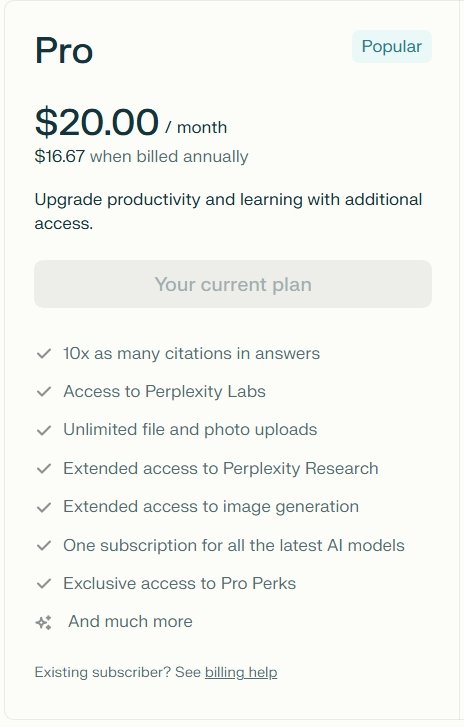Screen dimensions: 464x727
Task: Click the checkmark next to Perplexity Labs
Action: 44,392
